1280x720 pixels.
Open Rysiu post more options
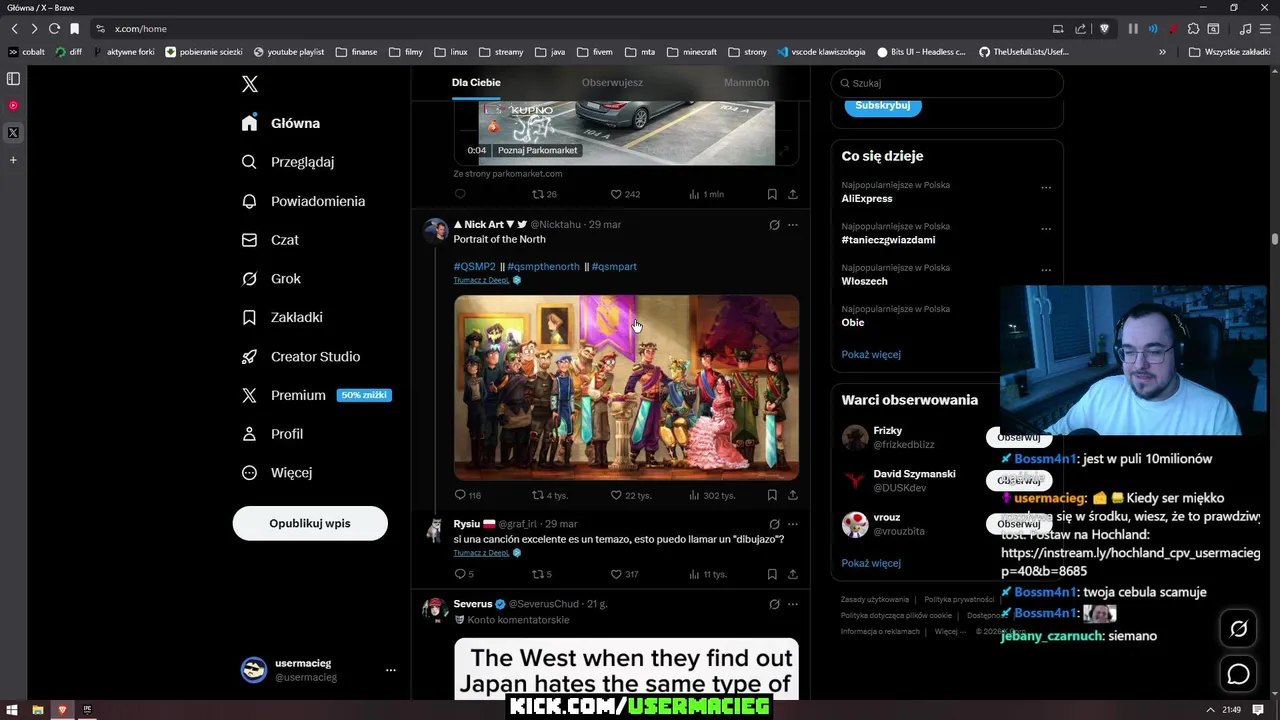[x=793, y=524]
